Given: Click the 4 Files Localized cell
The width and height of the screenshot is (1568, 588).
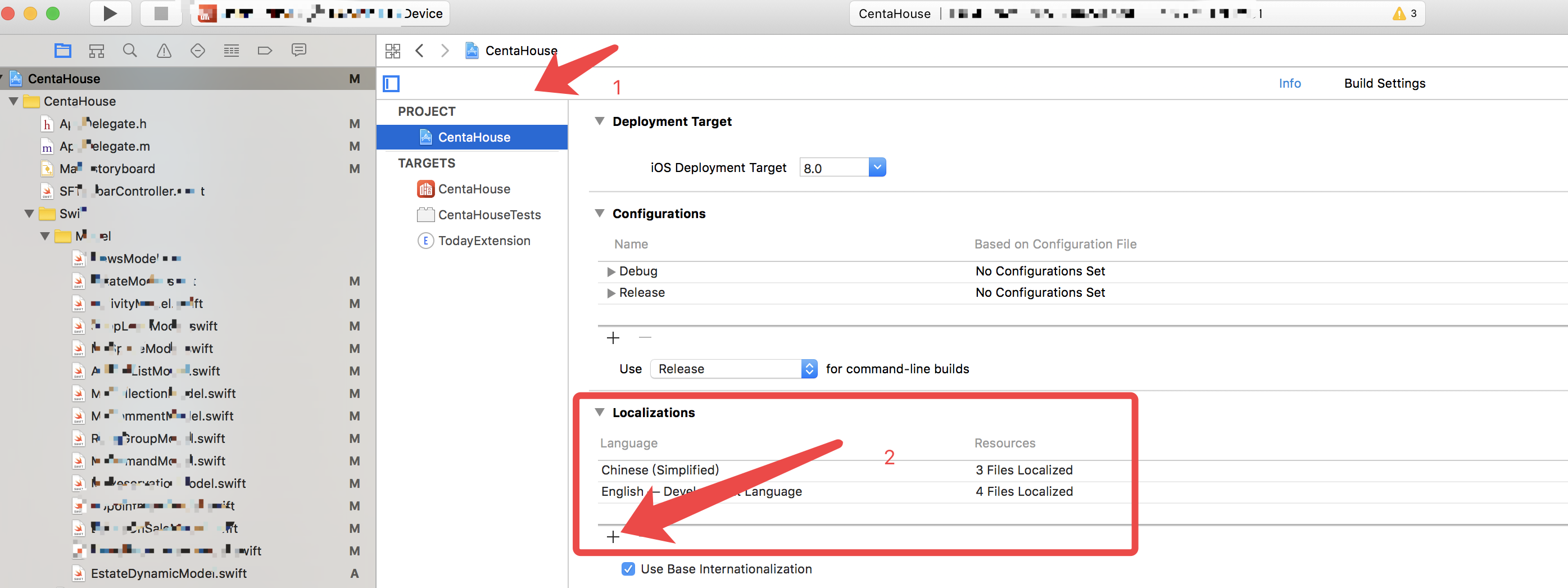Looking at the screenshot, I should pos(1023,491).
